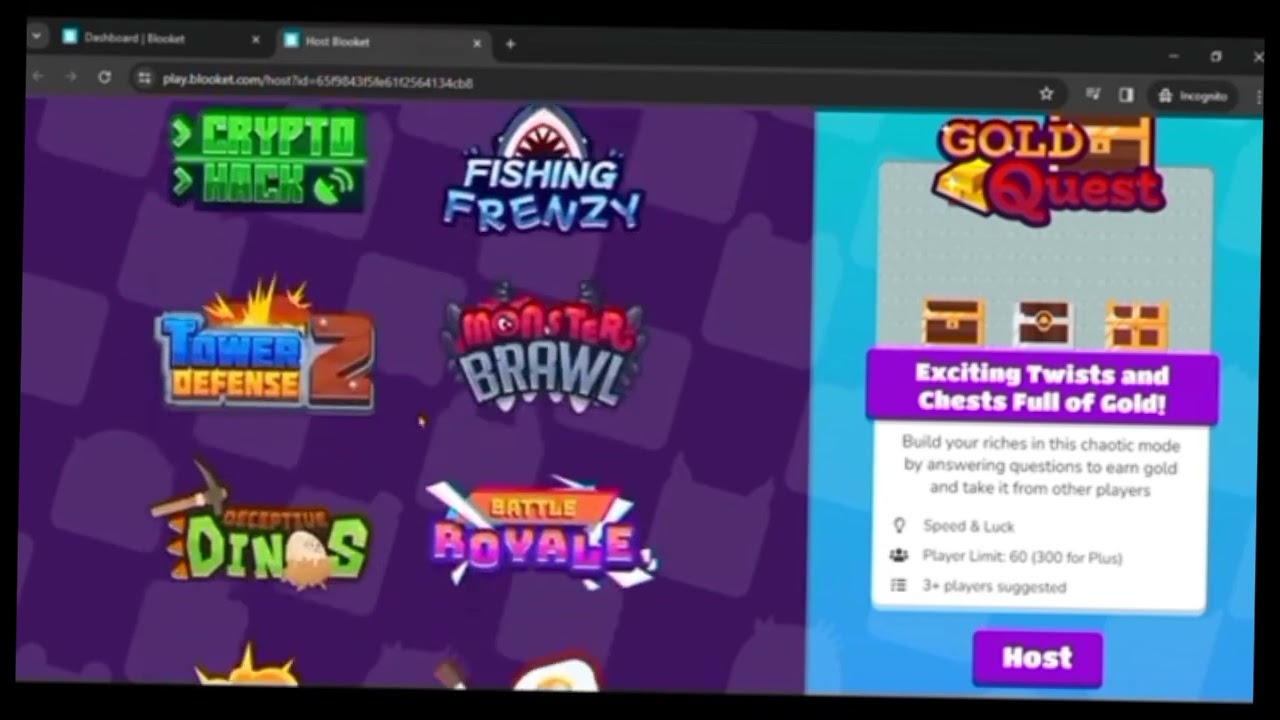Click the list icon beside 3+ players suggested

[898, 586]
